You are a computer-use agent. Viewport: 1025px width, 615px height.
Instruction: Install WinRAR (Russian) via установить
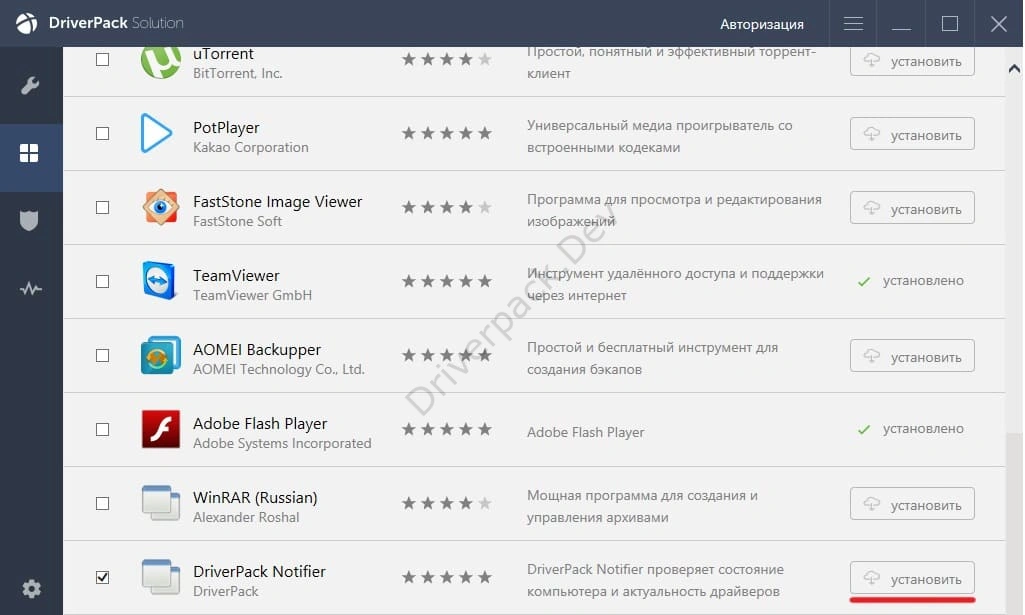click(x=912, y=504)
